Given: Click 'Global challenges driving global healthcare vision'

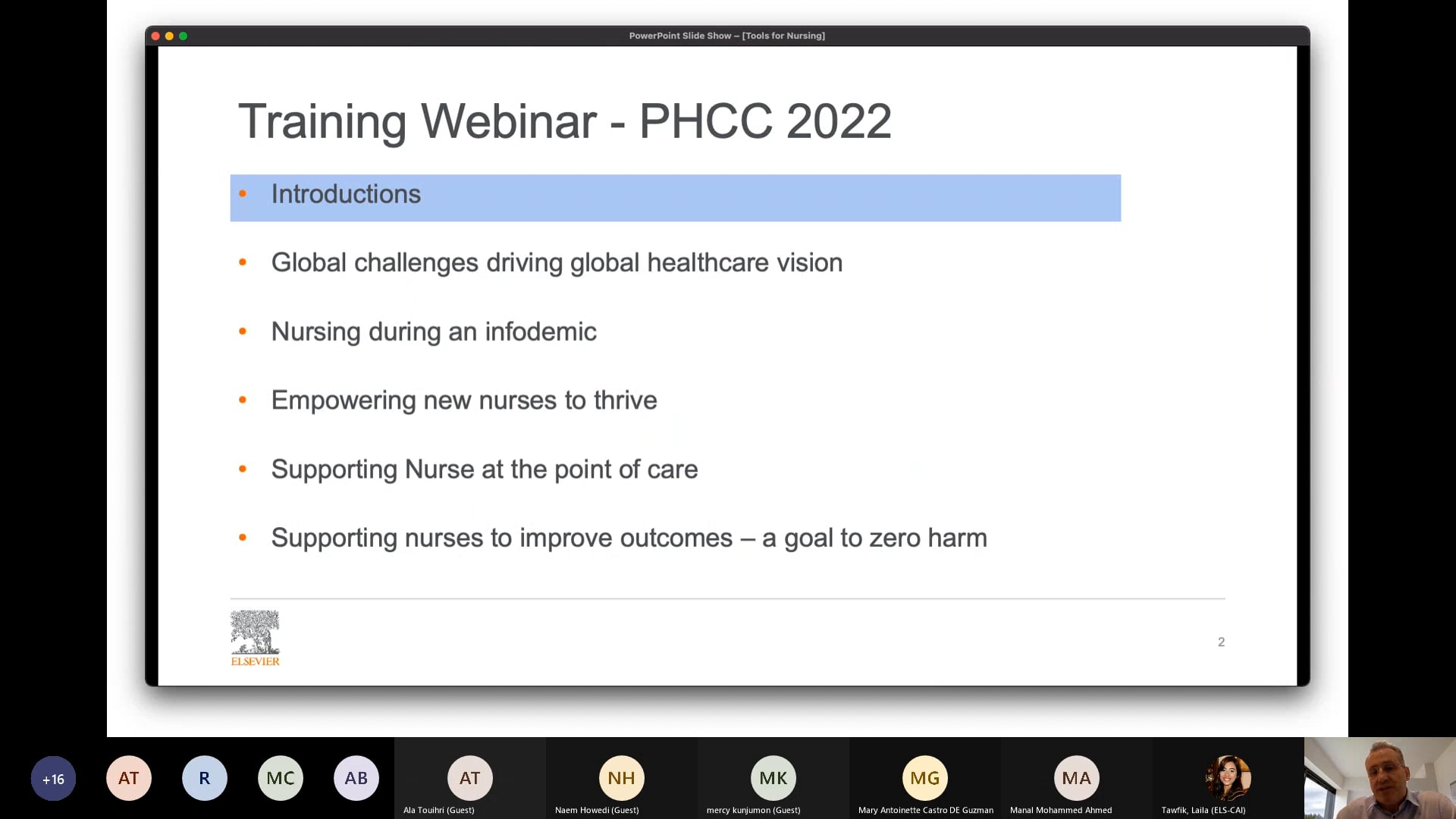Looking at the screenshot, I should [557, 263].
